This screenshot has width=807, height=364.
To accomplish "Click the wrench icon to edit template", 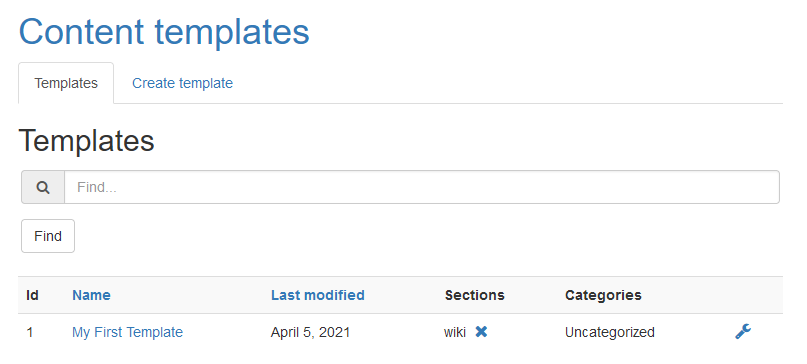I will pos(743,332).
